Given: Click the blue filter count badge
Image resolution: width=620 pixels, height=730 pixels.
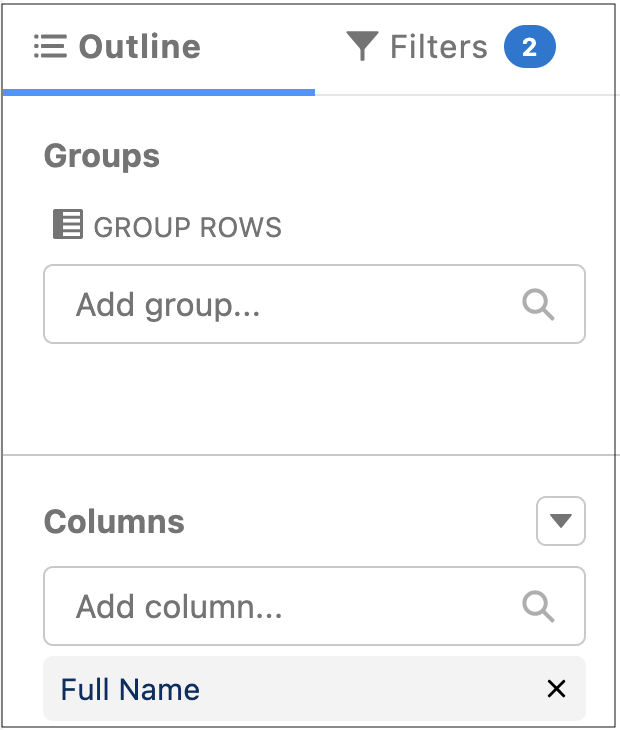Looking at the screenshot, I should [530, 47].
